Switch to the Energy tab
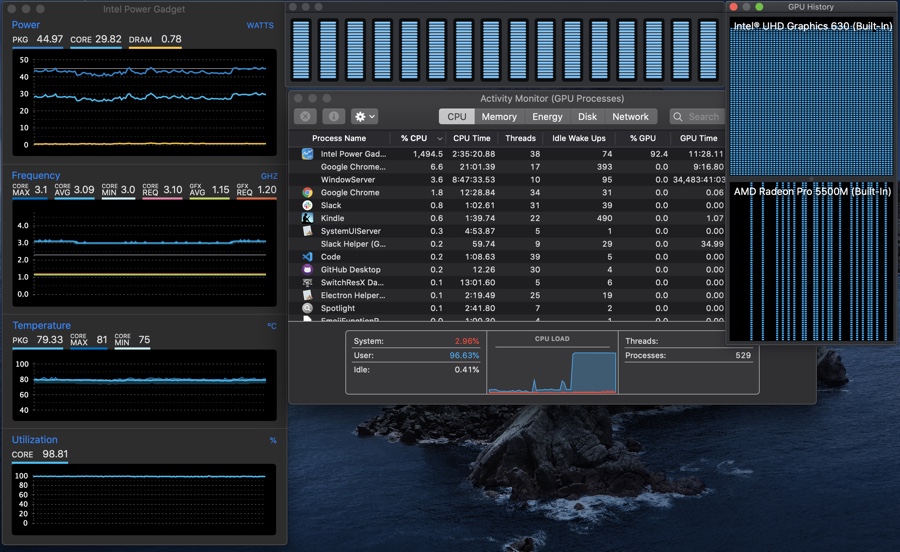Image resolution: width=900 pixels, height=552 pixels. [x=547, y=116]
